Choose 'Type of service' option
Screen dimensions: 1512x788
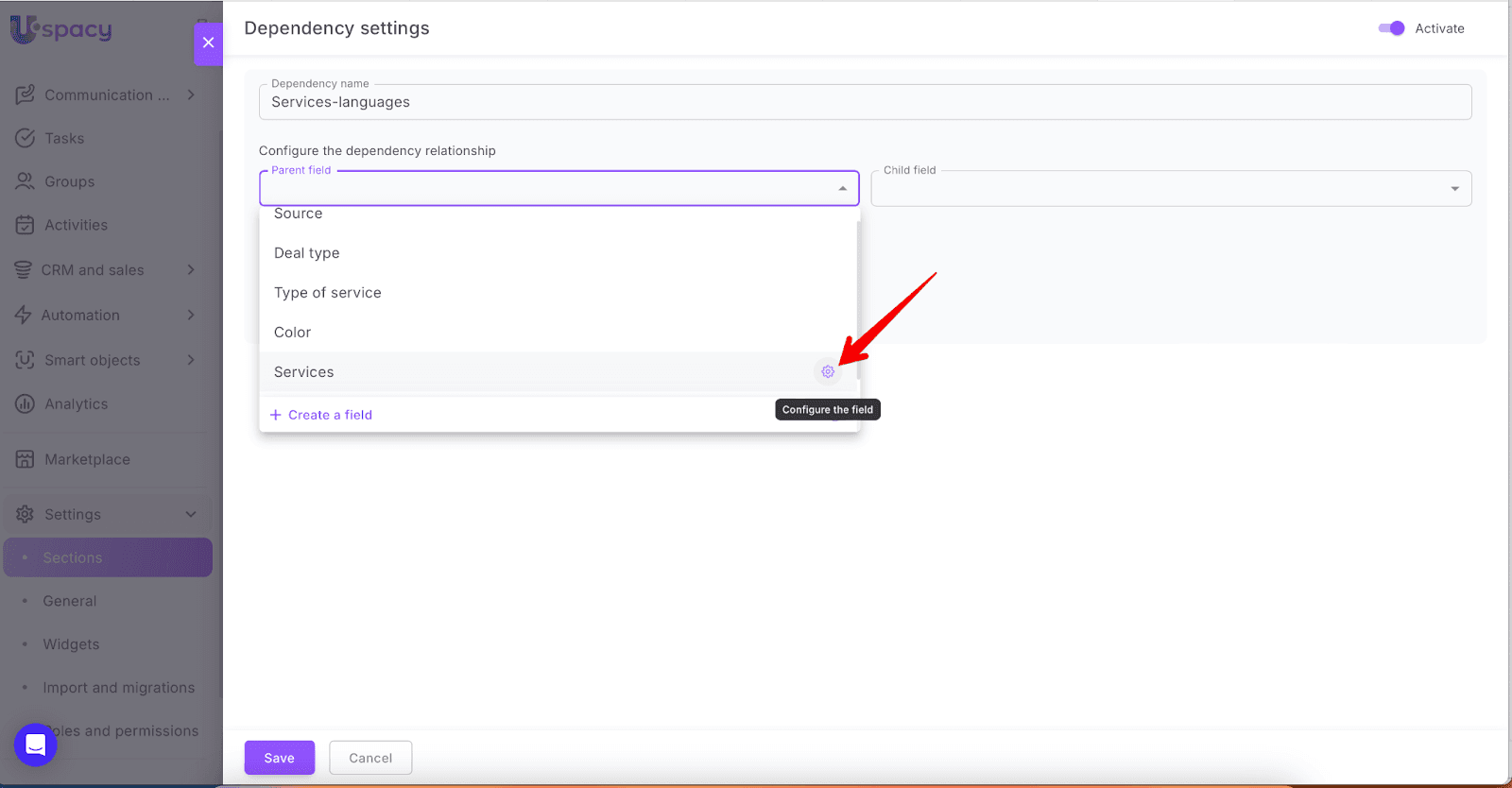[x=328, y=293]
